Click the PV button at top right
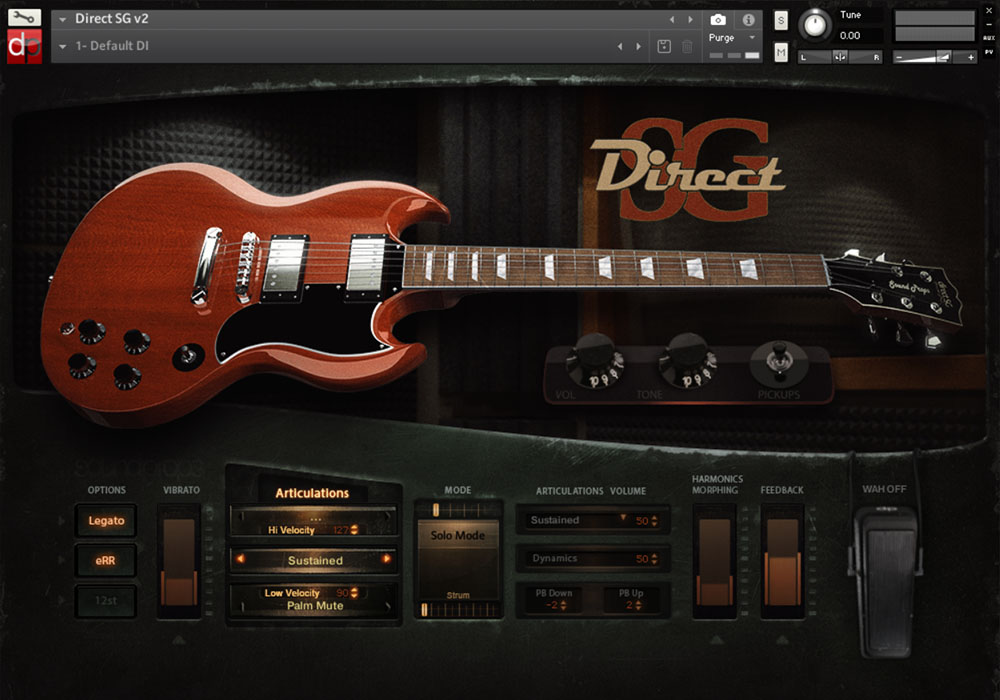Viewport: 1000px width, 700px height. point(989,52)
